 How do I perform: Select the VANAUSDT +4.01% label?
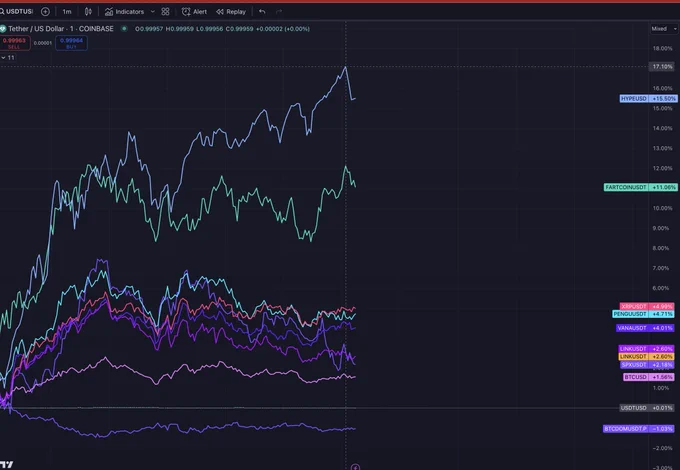tap(645, 328)
